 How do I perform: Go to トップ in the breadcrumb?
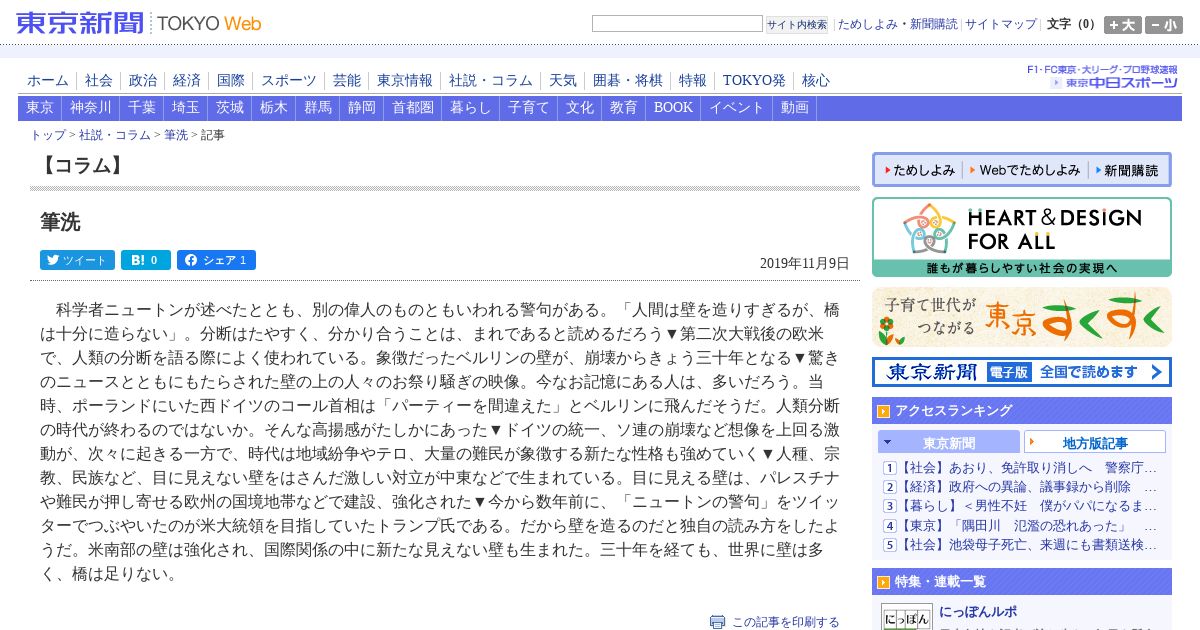[x=48, y=135]
